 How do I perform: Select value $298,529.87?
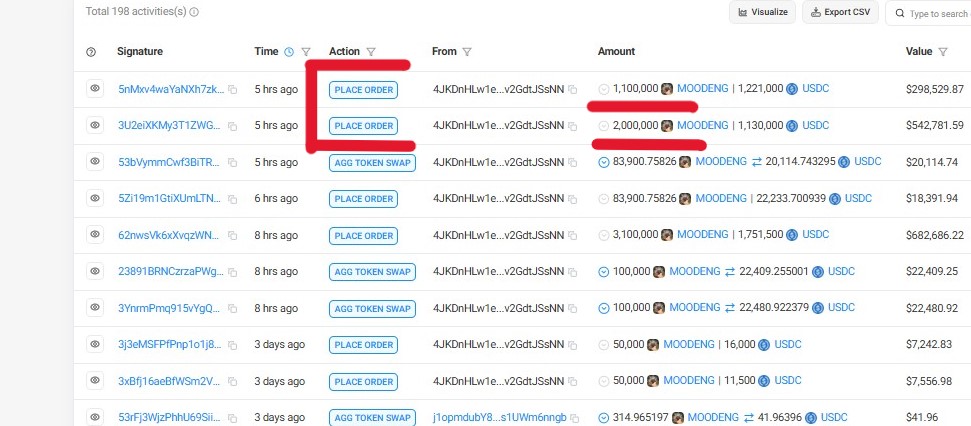934,89
